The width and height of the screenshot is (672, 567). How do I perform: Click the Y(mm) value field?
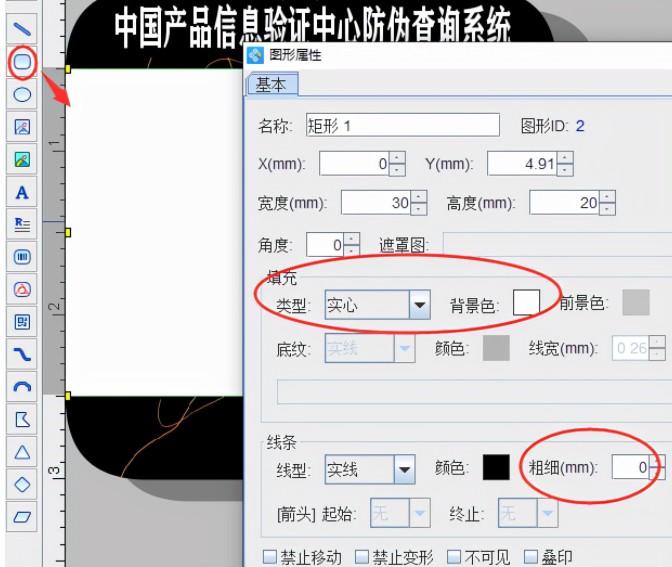(x=522, y=163)
